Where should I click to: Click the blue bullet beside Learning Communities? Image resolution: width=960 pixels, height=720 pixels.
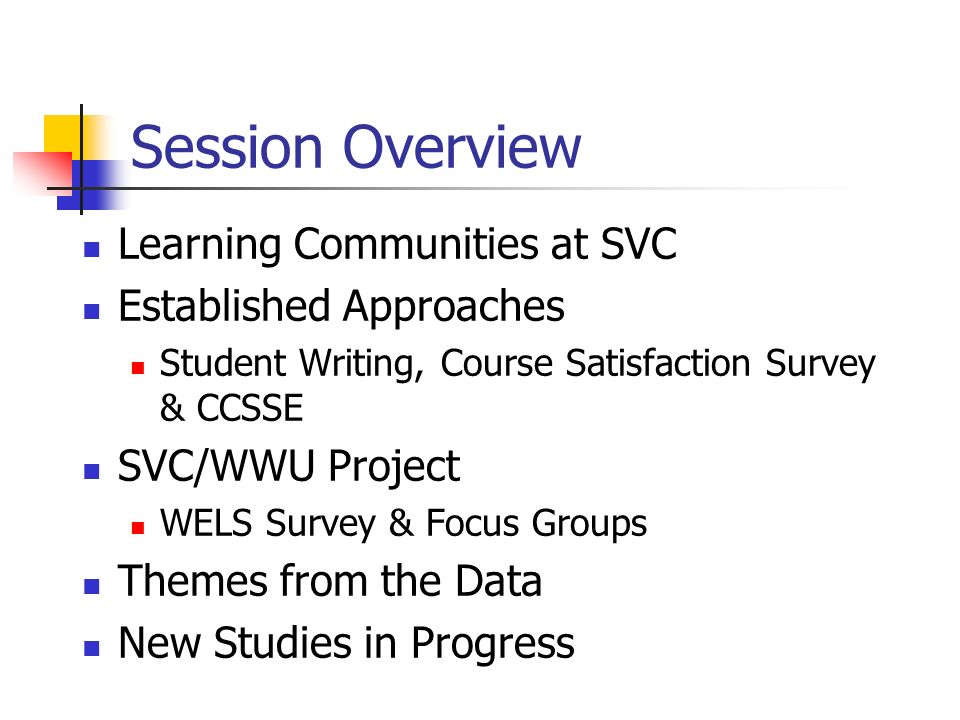click(92, 249)
